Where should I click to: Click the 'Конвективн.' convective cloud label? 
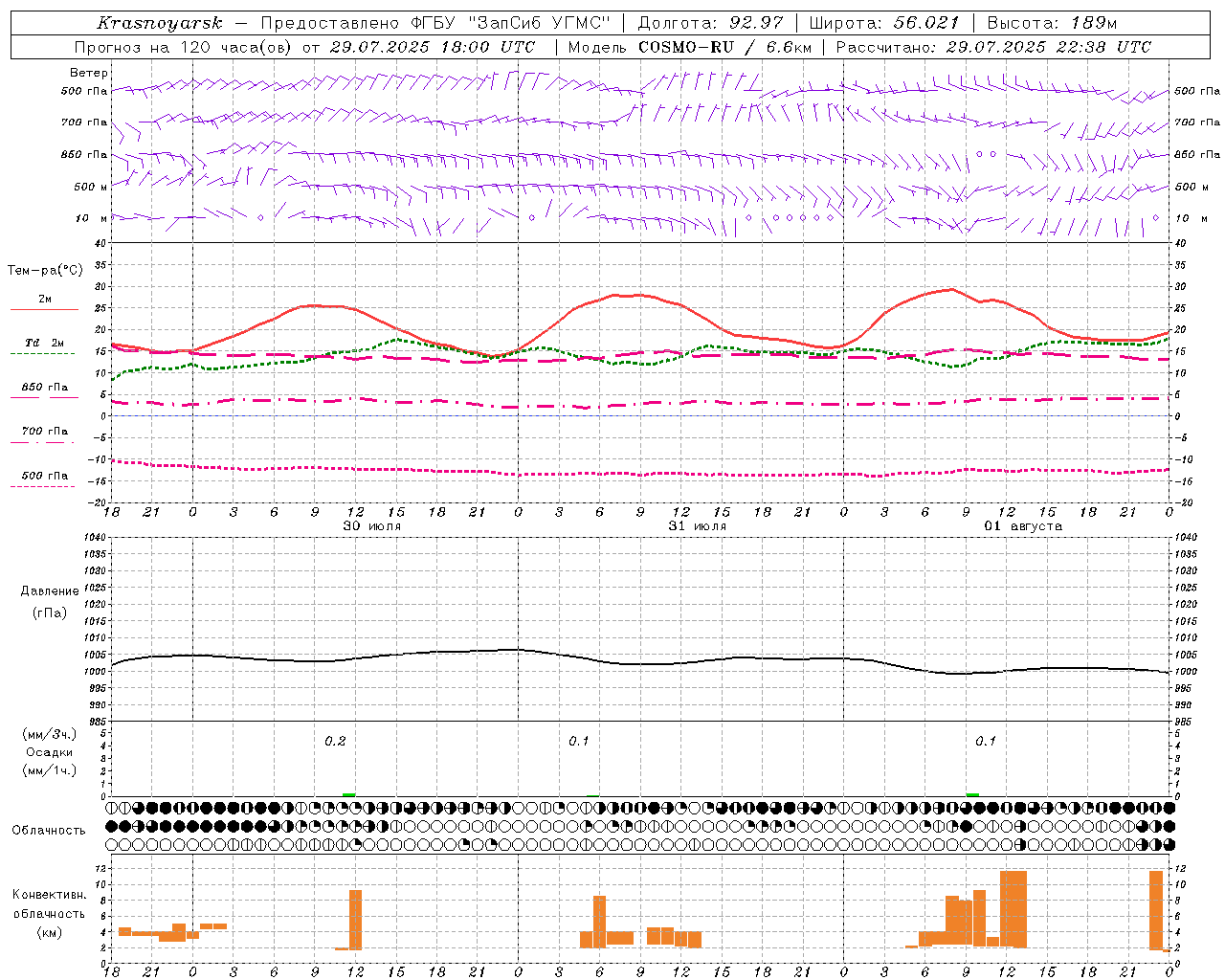[49, 895]
